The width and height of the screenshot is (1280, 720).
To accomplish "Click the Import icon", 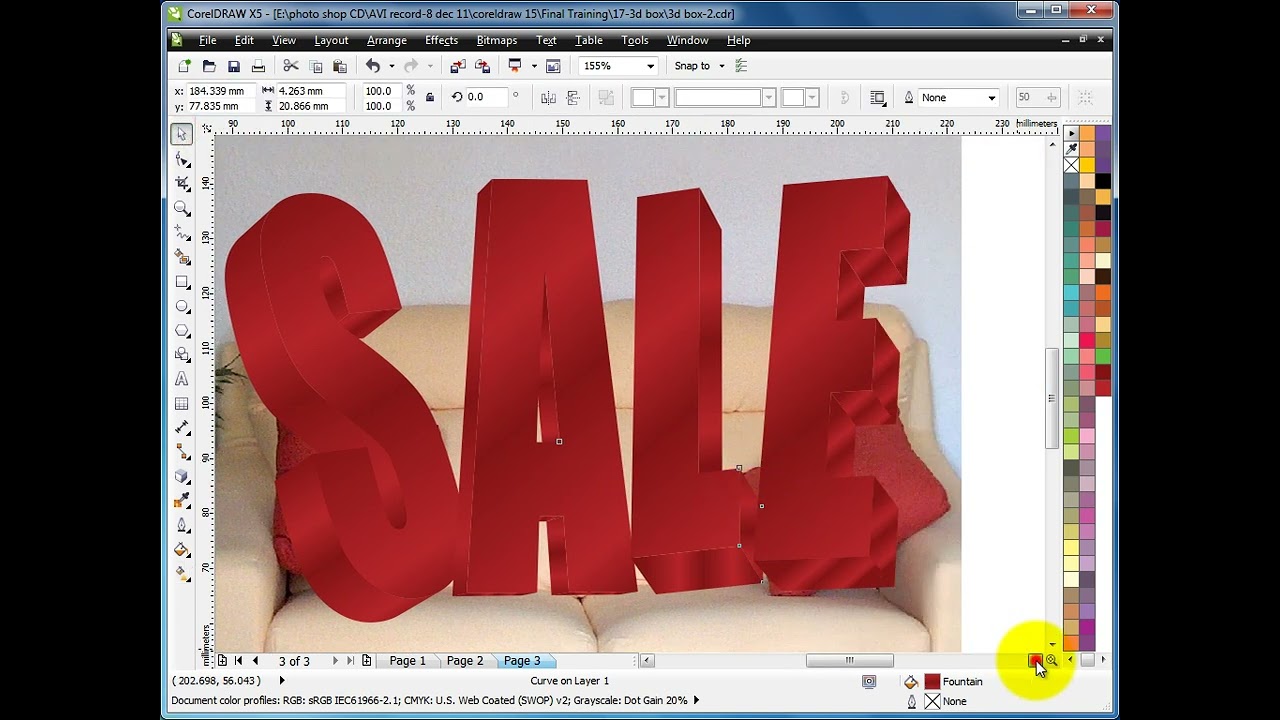I will pyautogui.click(x=458, y=66).
